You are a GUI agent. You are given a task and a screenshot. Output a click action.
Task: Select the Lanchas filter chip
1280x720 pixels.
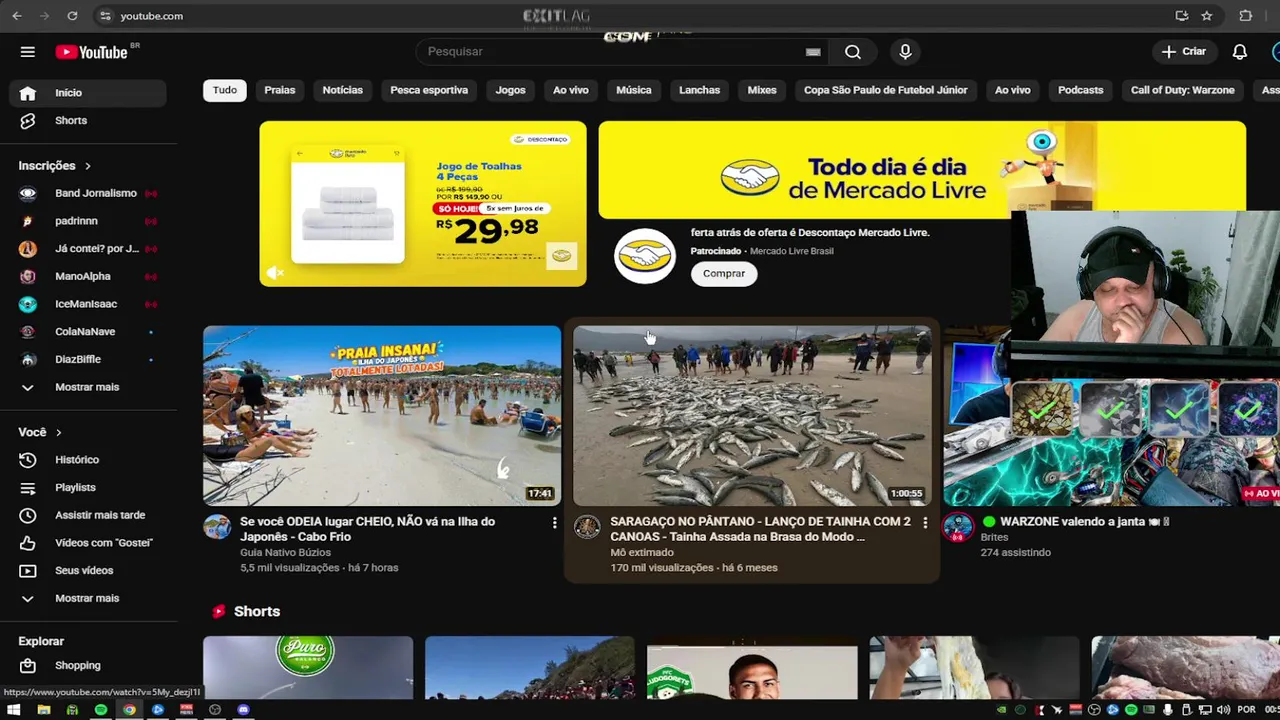pos(700,90)
